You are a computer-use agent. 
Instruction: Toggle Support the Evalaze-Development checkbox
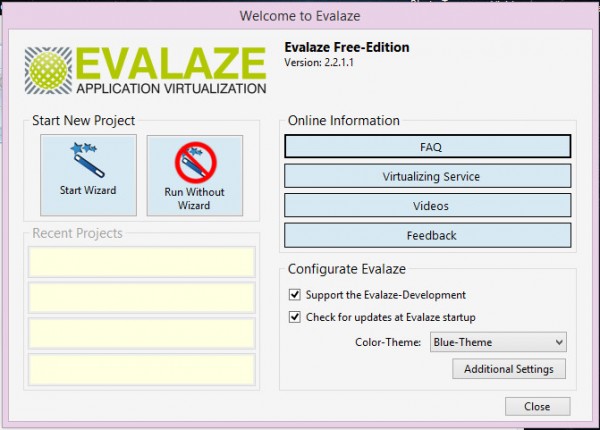coord(294,295)
